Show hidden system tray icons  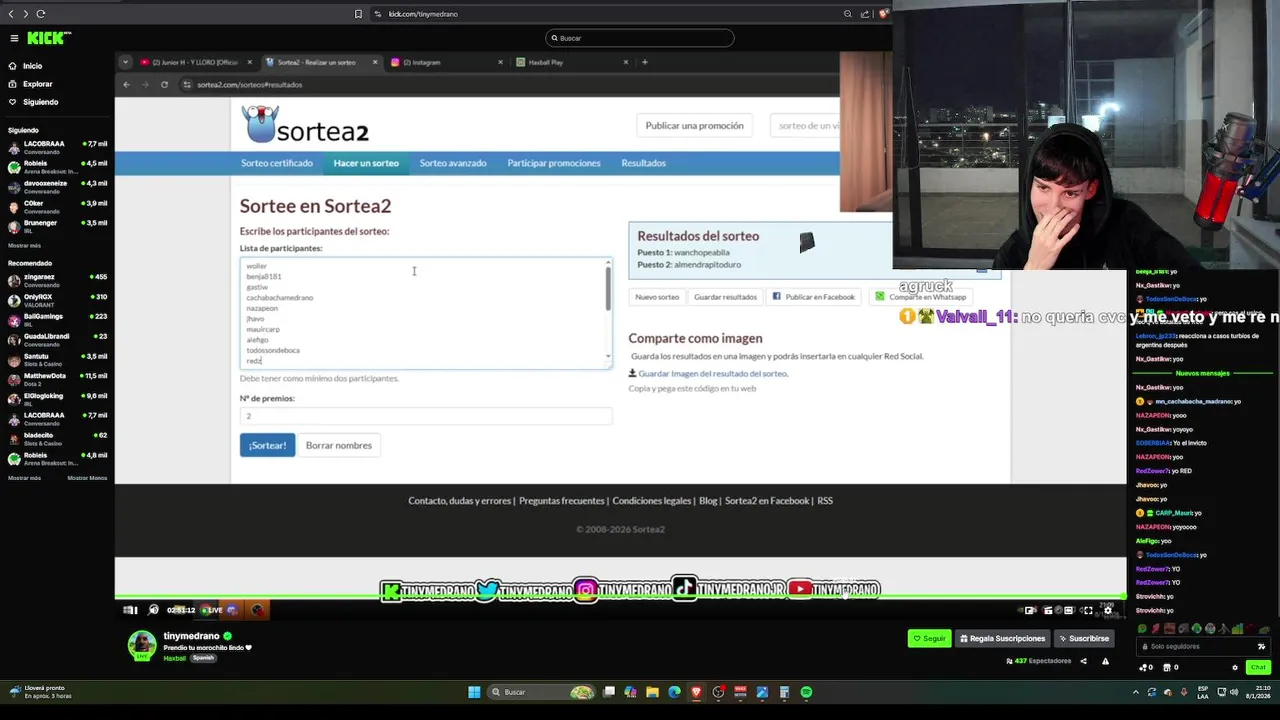(x=1135, y=692)
